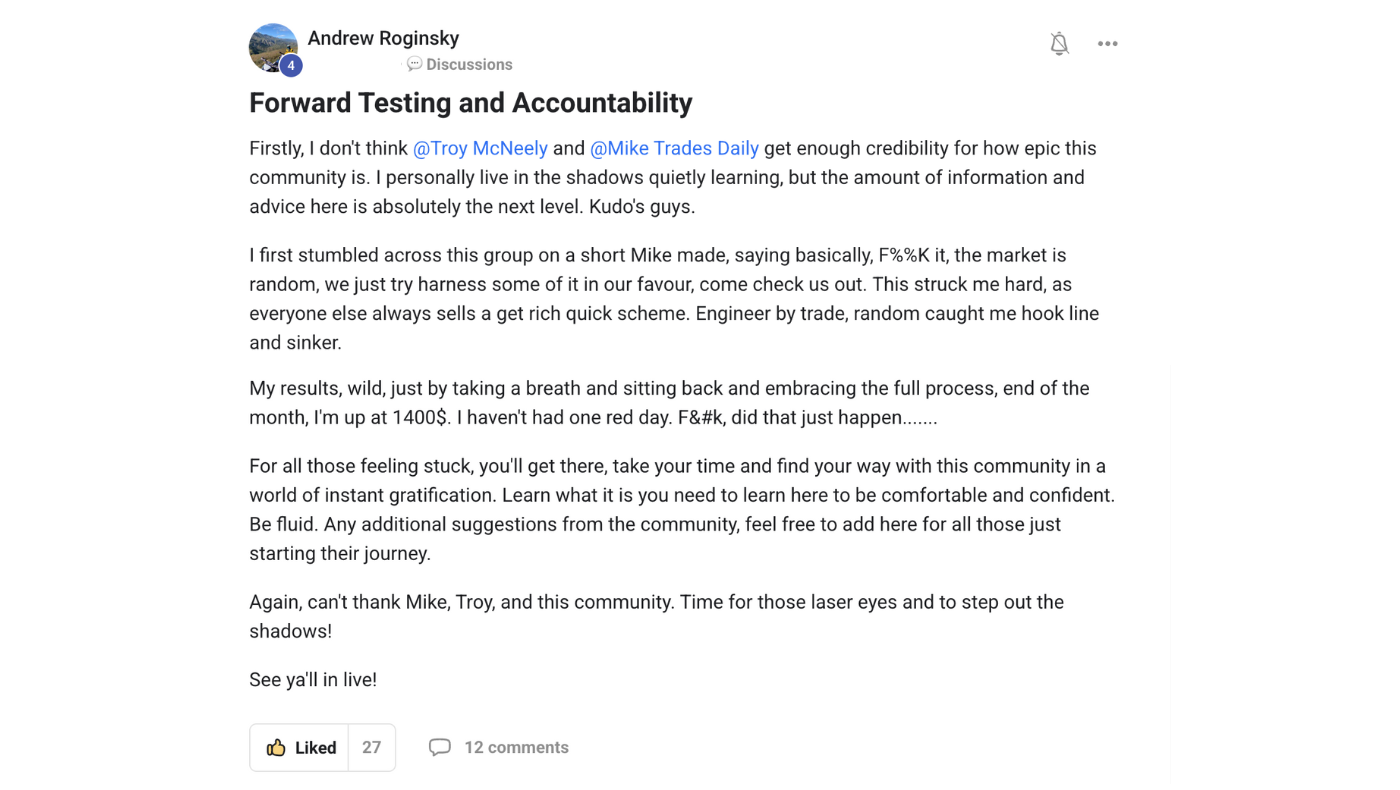Click the level 4 badge on avatar

click(291, 66)
